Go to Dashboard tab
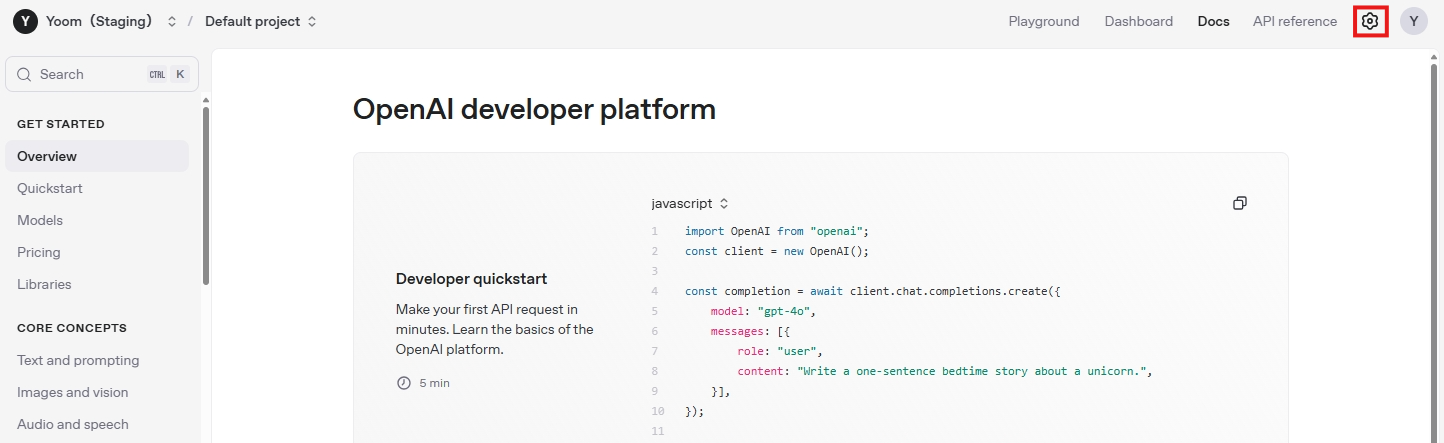1444x443 pixels. coord(1139,21)
